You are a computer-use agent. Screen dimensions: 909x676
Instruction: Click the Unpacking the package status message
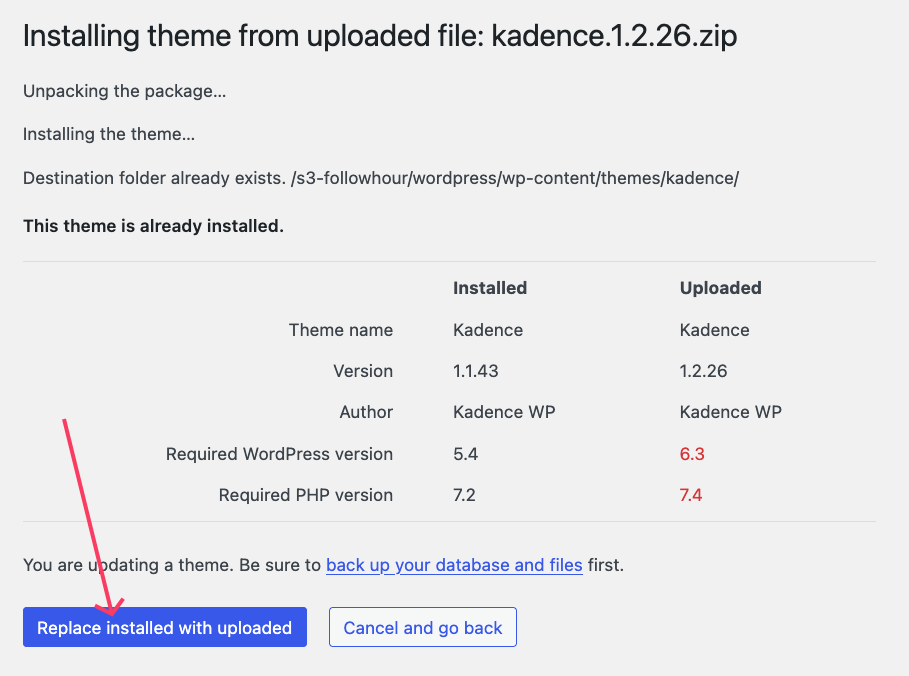124,91
